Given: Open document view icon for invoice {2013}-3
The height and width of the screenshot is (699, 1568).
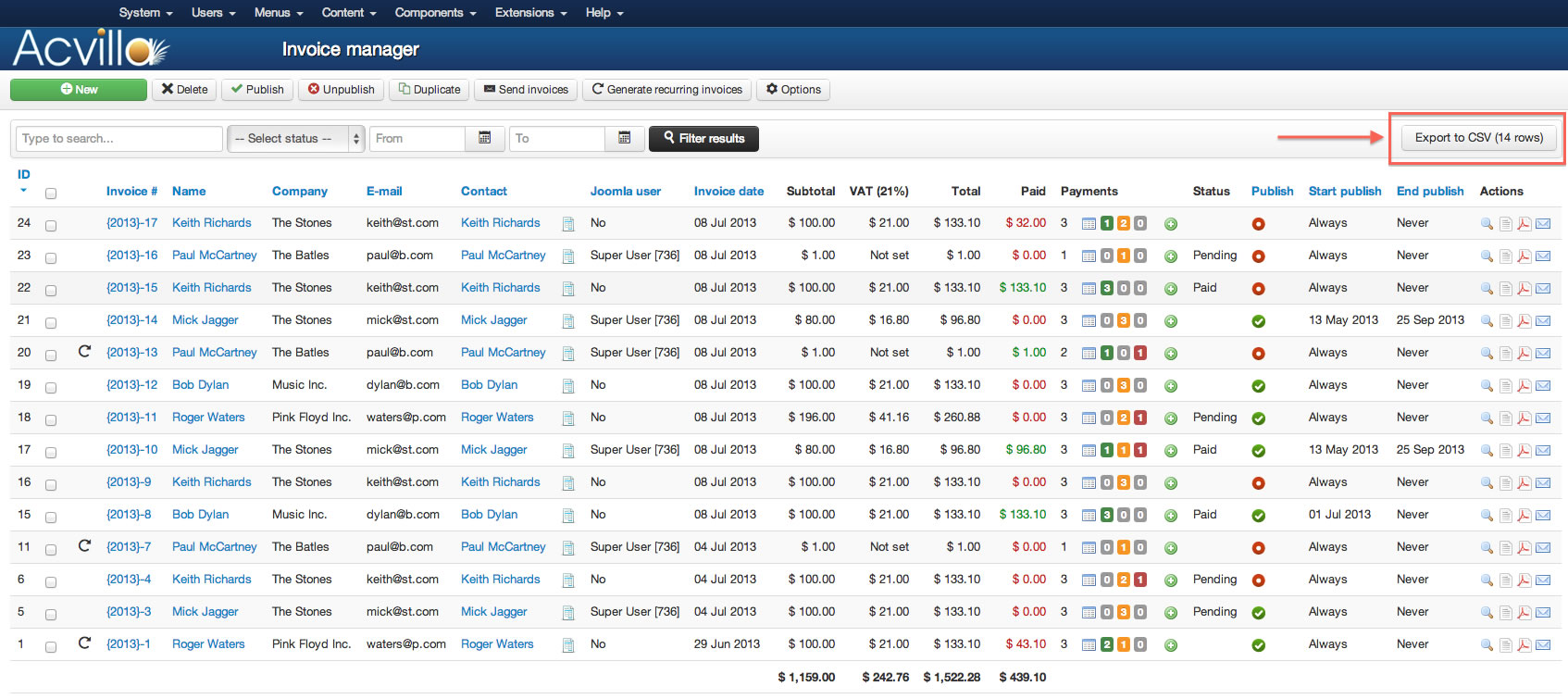Looking at the screenshot, I should click(x=1506, y=613).
